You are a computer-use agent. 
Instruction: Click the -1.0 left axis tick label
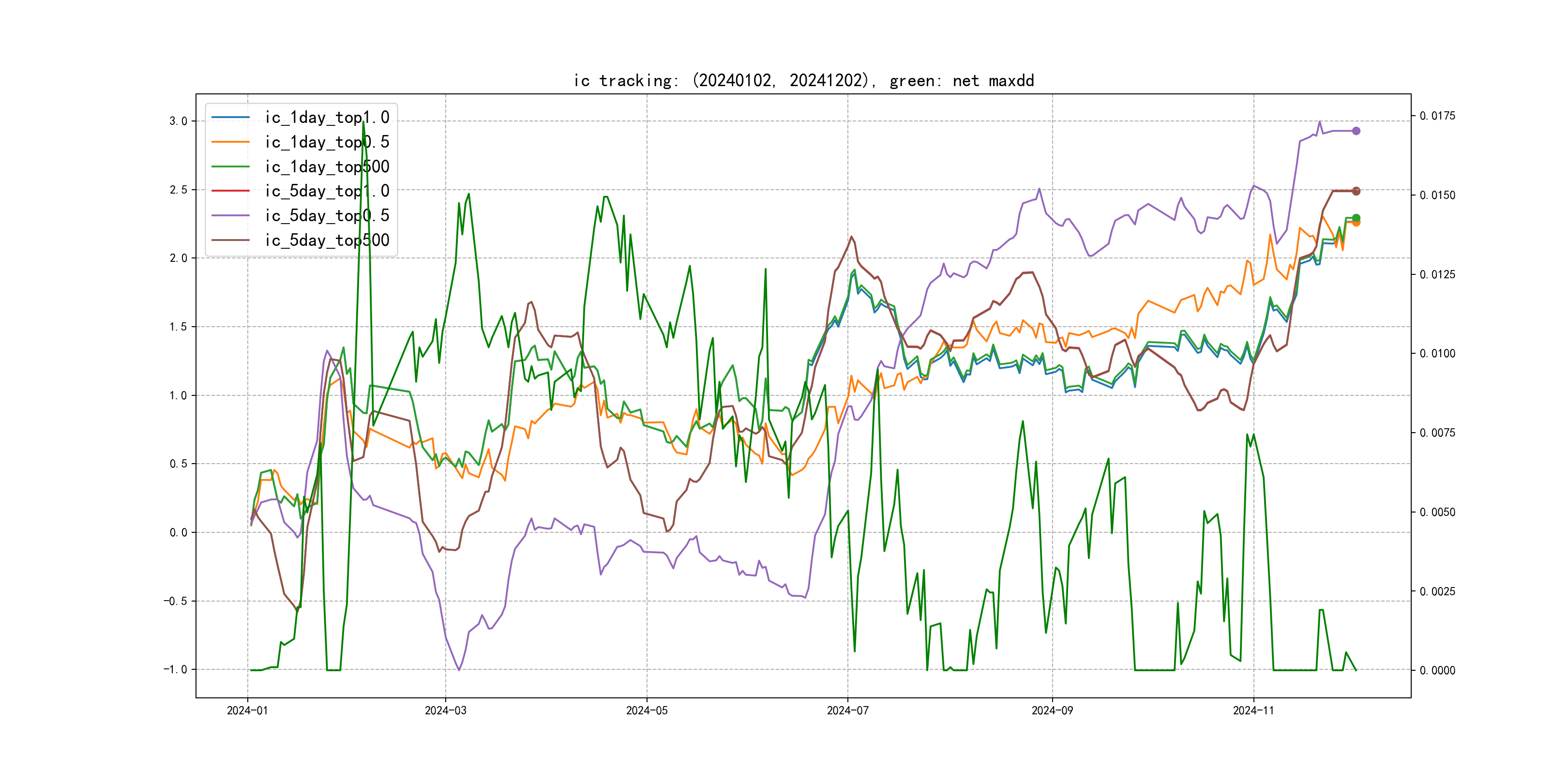[175, 670]
